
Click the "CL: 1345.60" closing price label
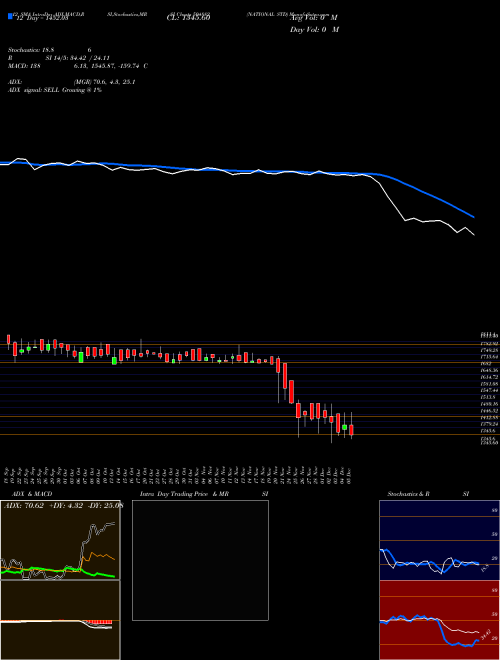pyautogui.click(x=188, y=17)
